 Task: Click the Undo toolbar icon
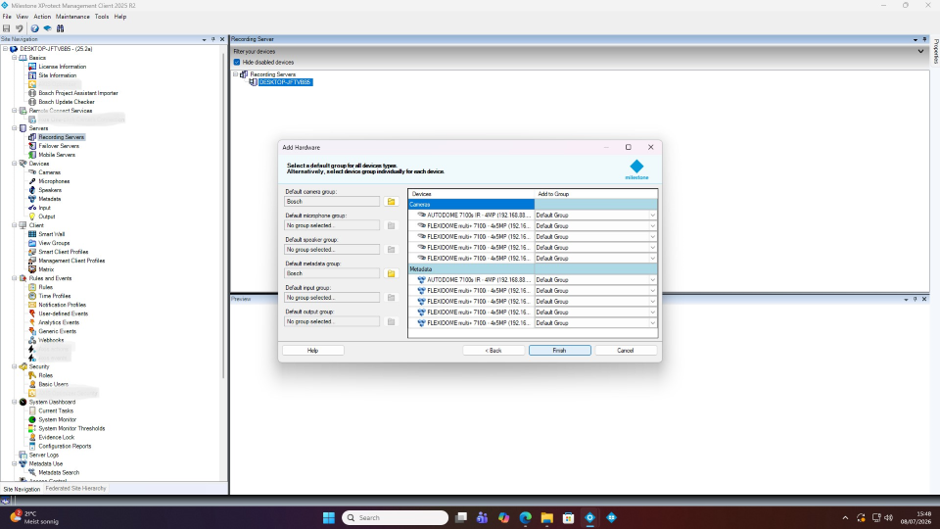pos(19,28)
